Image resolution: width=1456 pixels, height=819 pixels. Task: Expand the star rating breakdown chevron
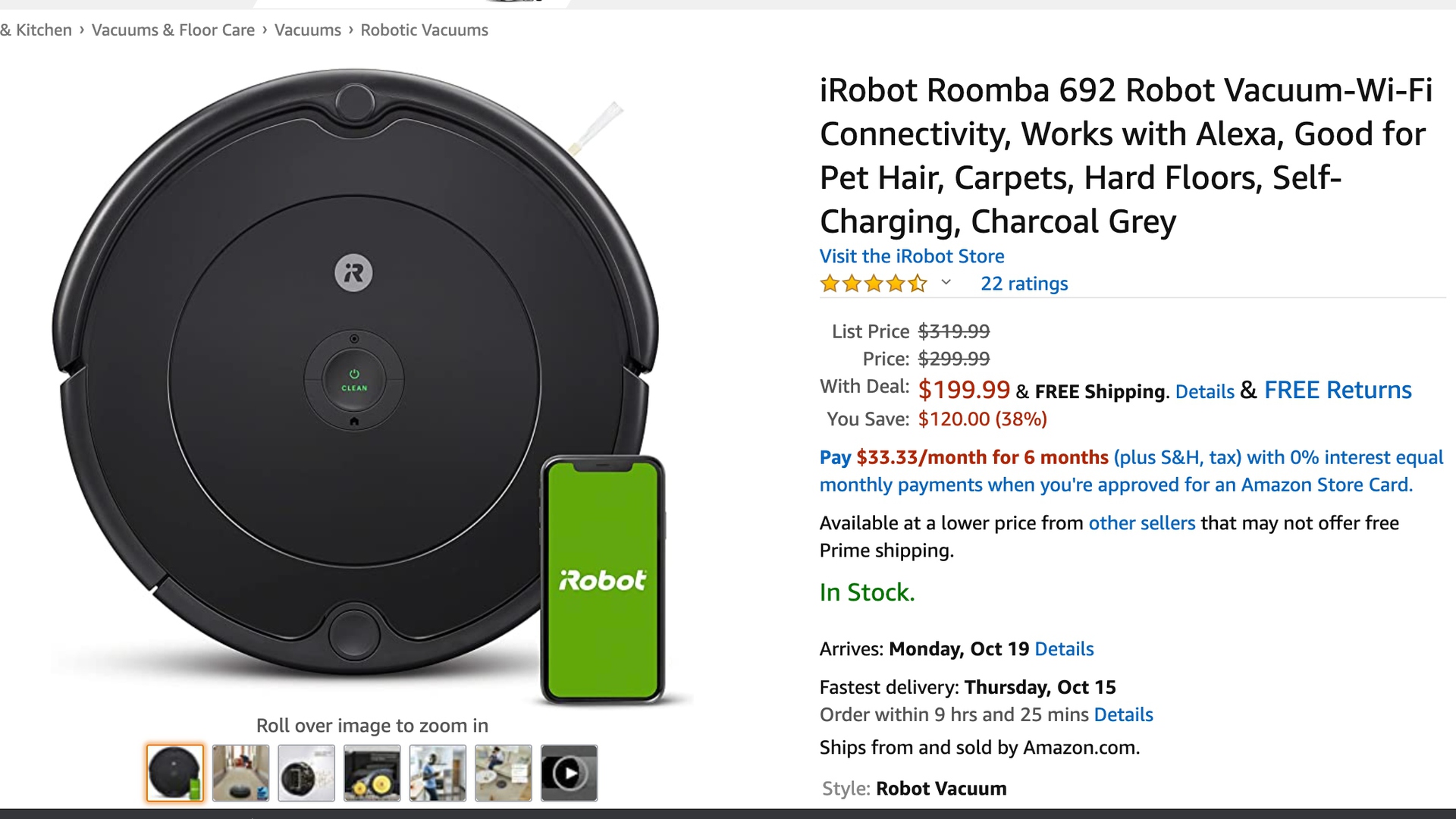point(946,283)
